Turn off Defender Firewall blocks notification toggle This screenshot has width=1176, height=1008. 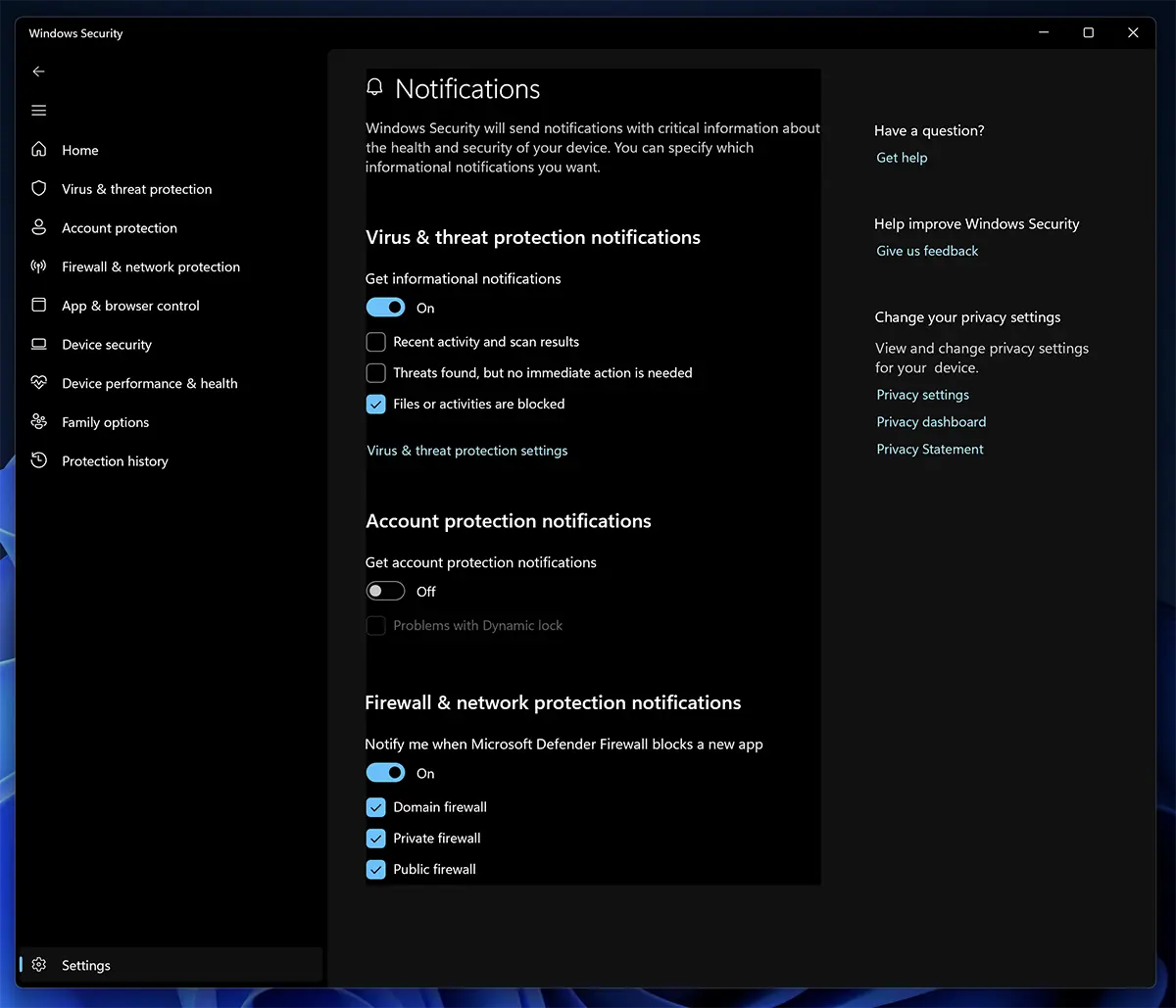[x=385, y=773]
